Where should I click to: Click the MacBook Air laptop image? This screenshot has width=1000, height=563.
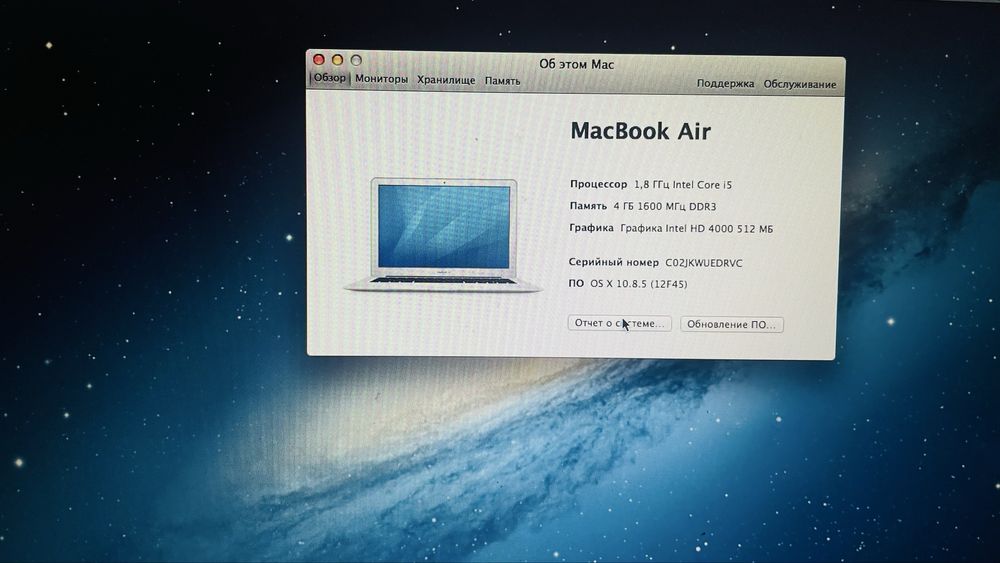[x=444, y=235]
